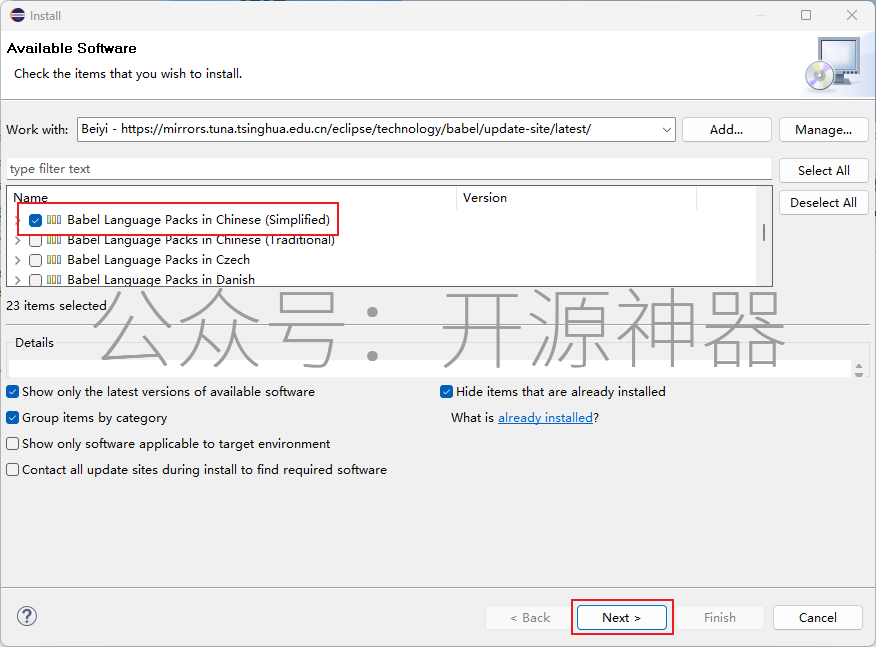Follow the already installed link

[x=545, y=417]
